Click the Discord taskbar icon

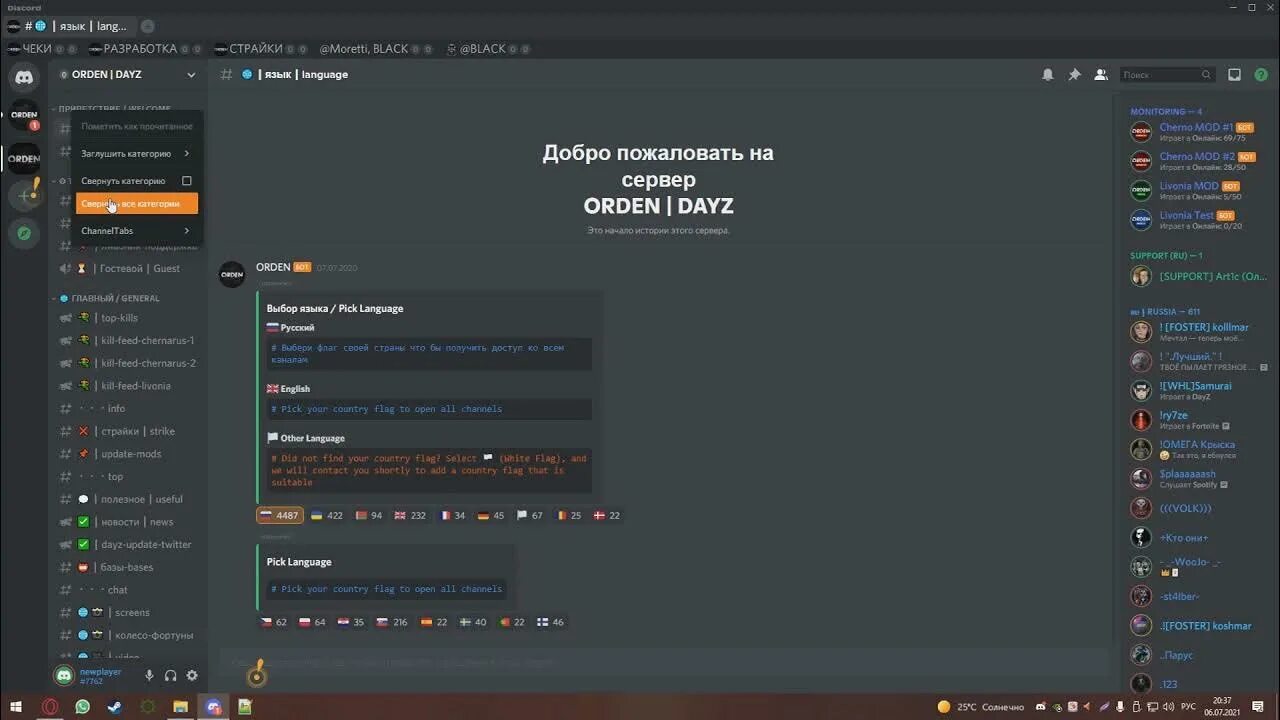[x=213, y=707]
